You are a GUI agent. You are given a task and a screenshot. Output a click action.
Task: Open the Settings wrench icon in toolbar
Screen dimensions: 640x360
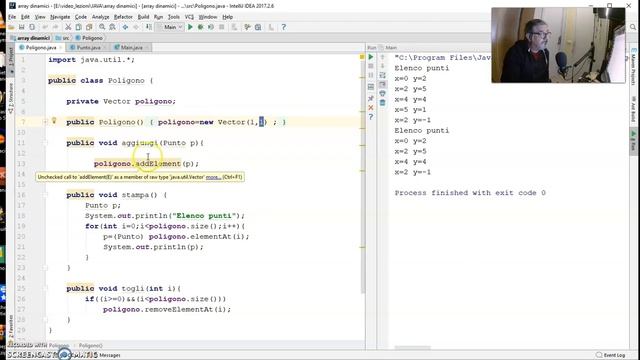pyautogui.click(x=247, y=27)
